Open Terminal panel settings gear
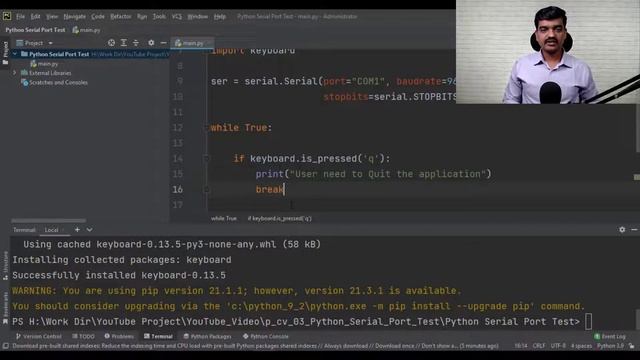640x360 pixels. (x=622, y=230)
